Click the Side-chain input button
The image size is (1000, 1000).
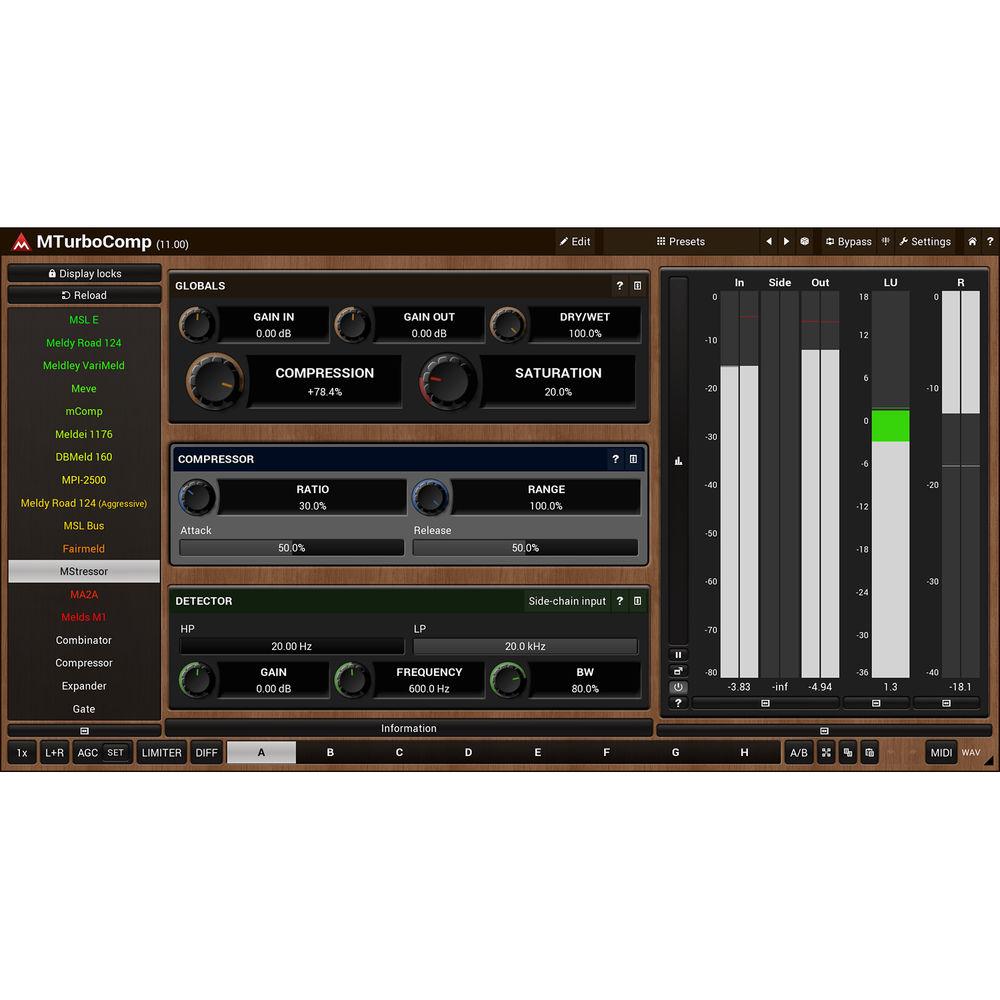click(566, 602)
